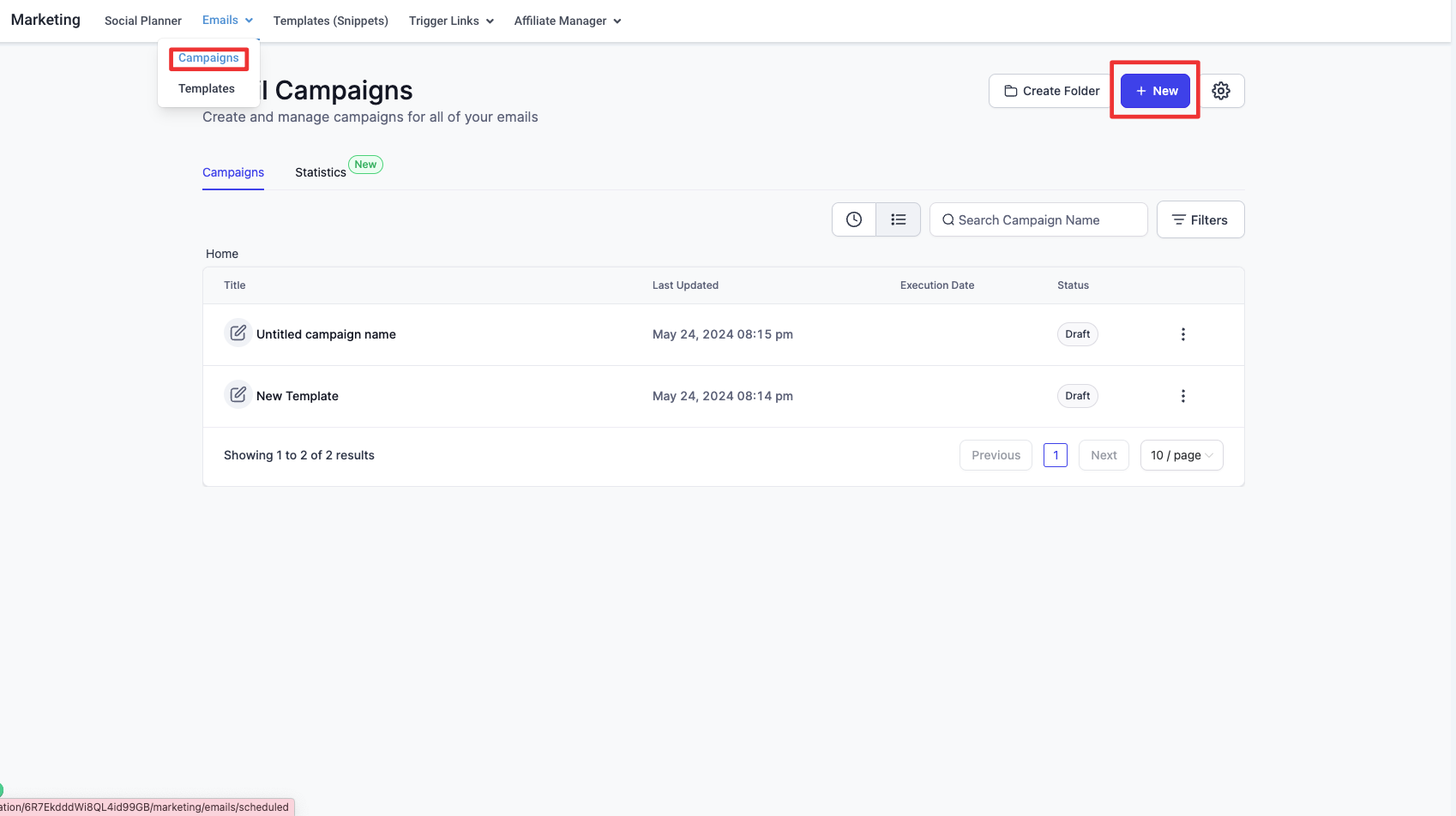Select Templates in the Emails submenu

click(x=207, y=88)
